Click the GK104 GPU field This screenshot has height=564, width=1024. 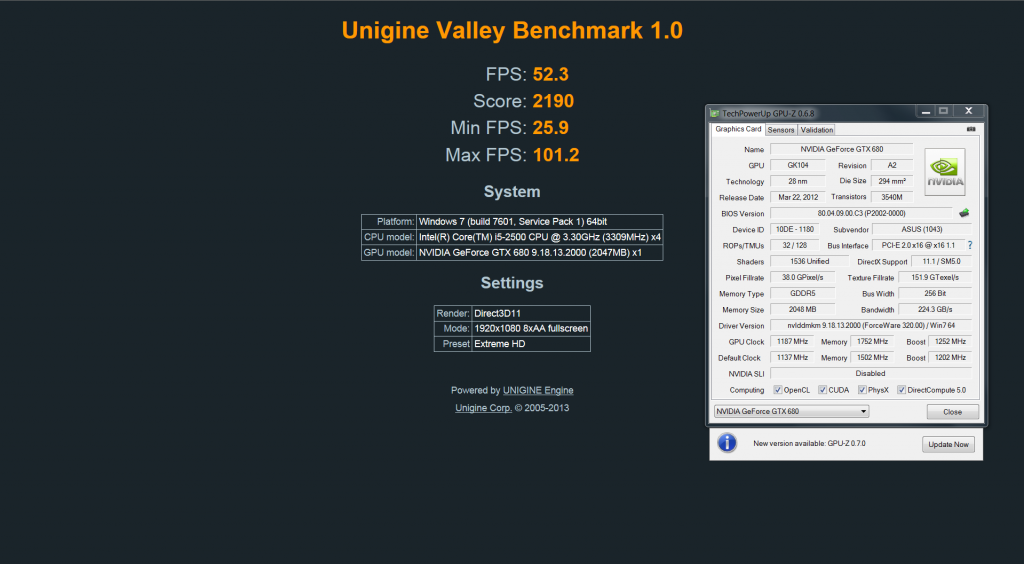pyautogui.click(x=797, y=165)
